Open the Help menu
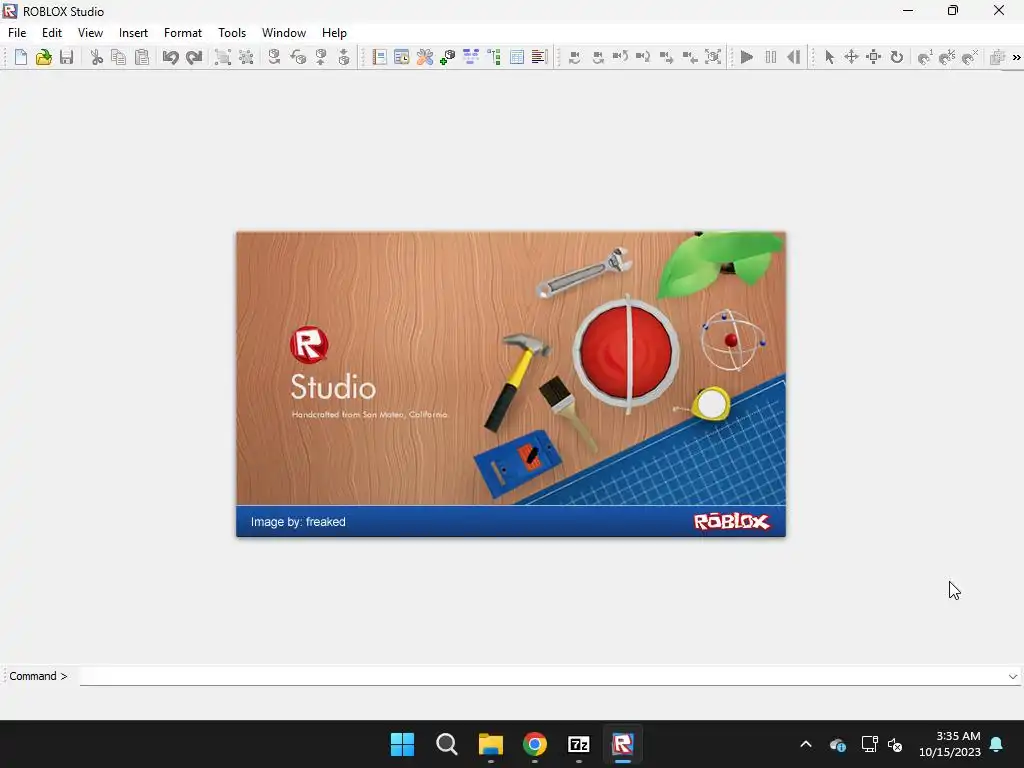1024x768 pixels. click(334, 33)
